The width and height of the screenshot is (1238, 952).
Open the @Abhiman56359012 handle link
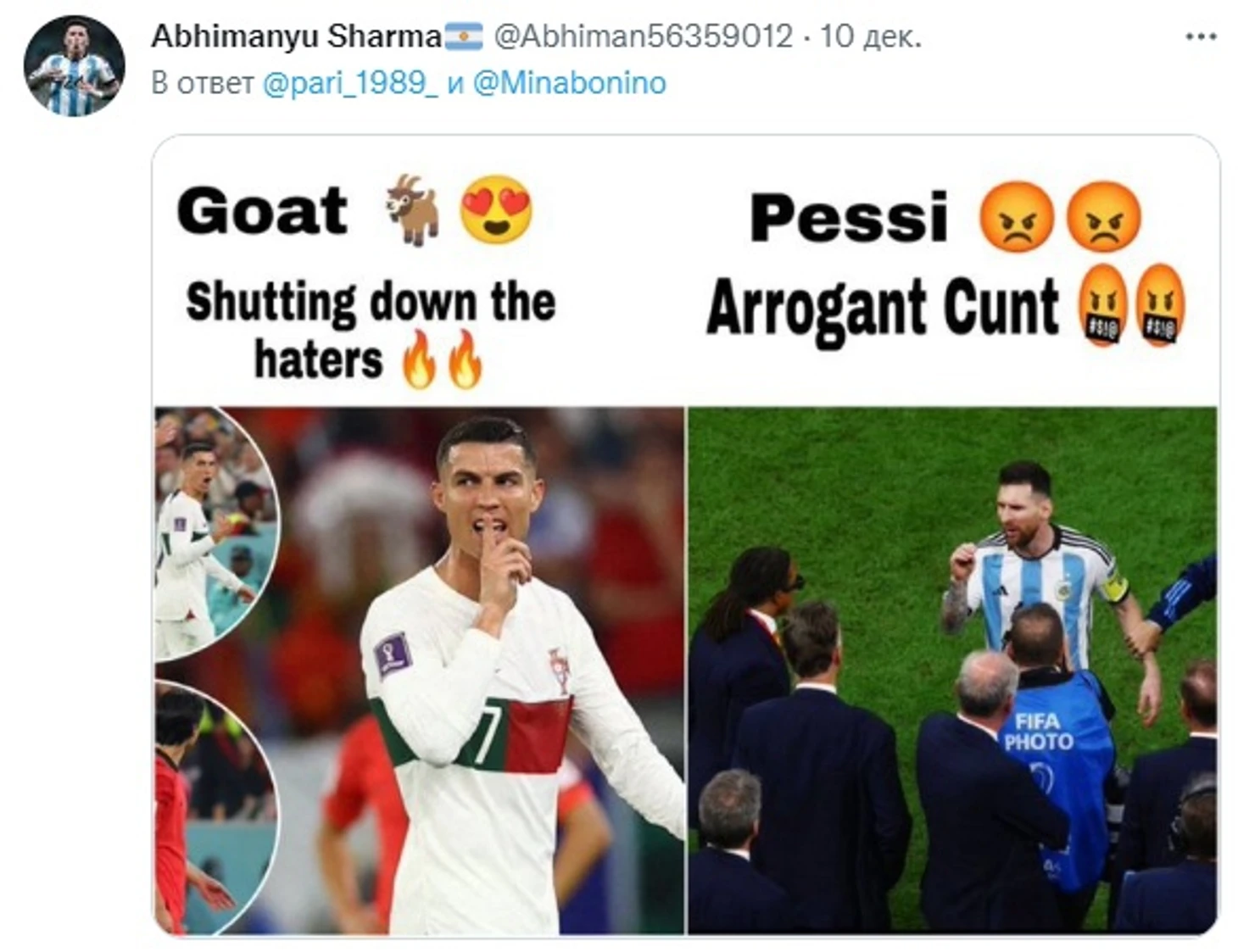643,36
